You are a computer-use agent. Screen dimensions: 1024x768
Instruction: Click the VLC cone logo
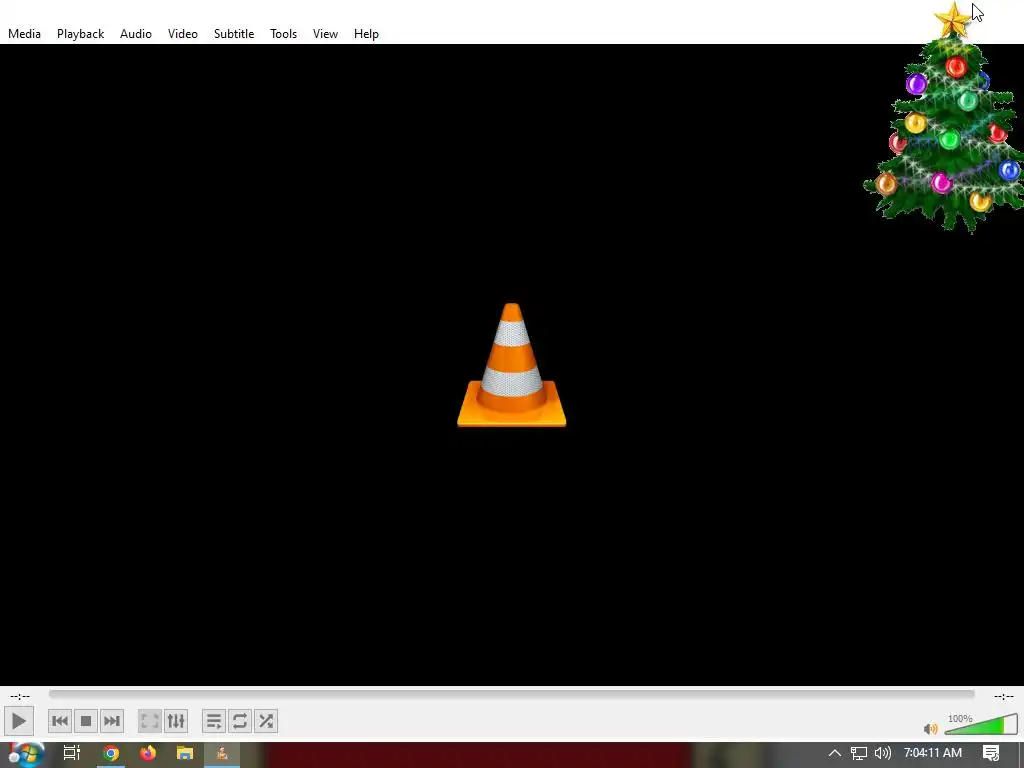[x=511, y=365]
